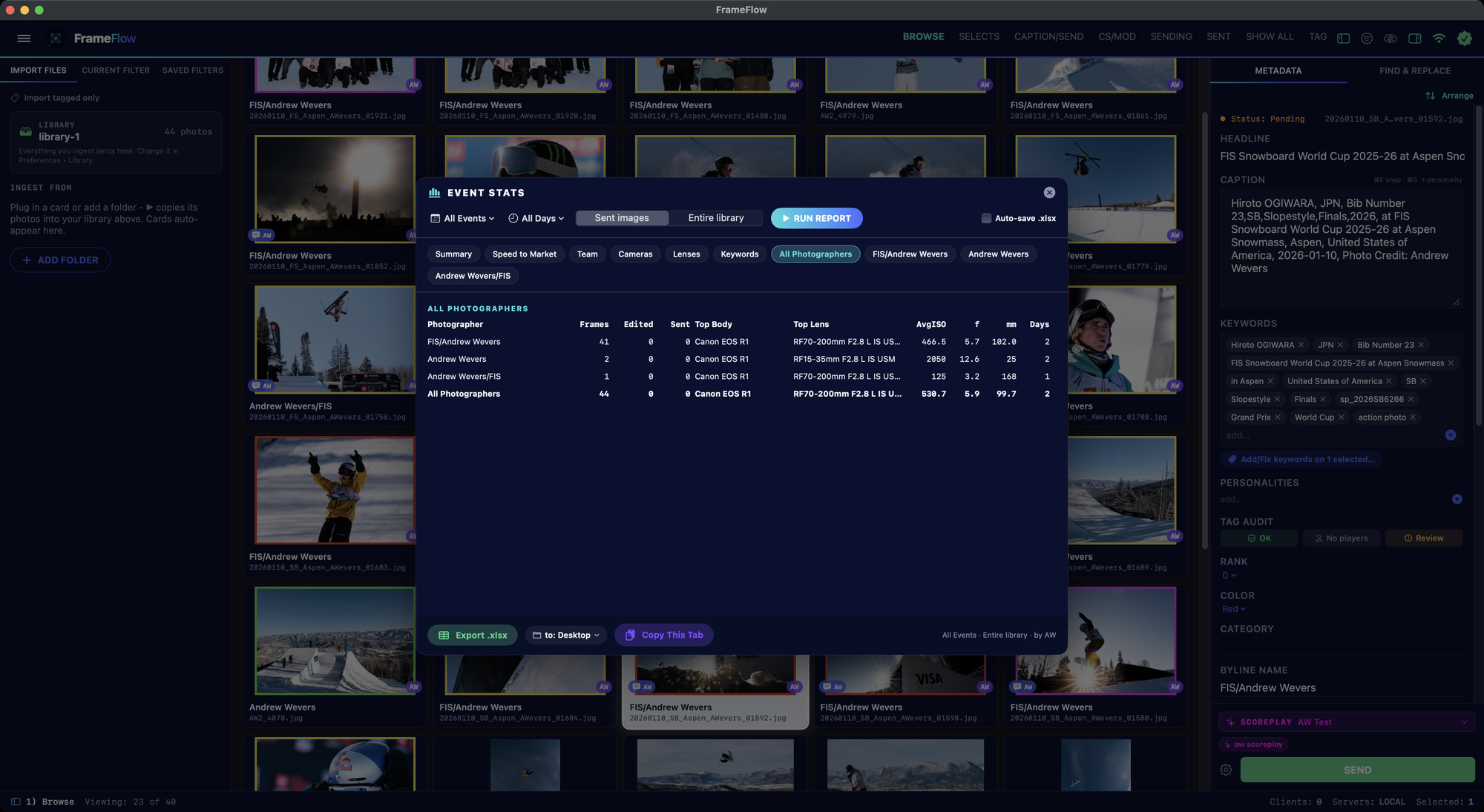Open the All Days dropdown
Screen dimensions: 1484x812
pyautogui.click(x=536, y=219)
